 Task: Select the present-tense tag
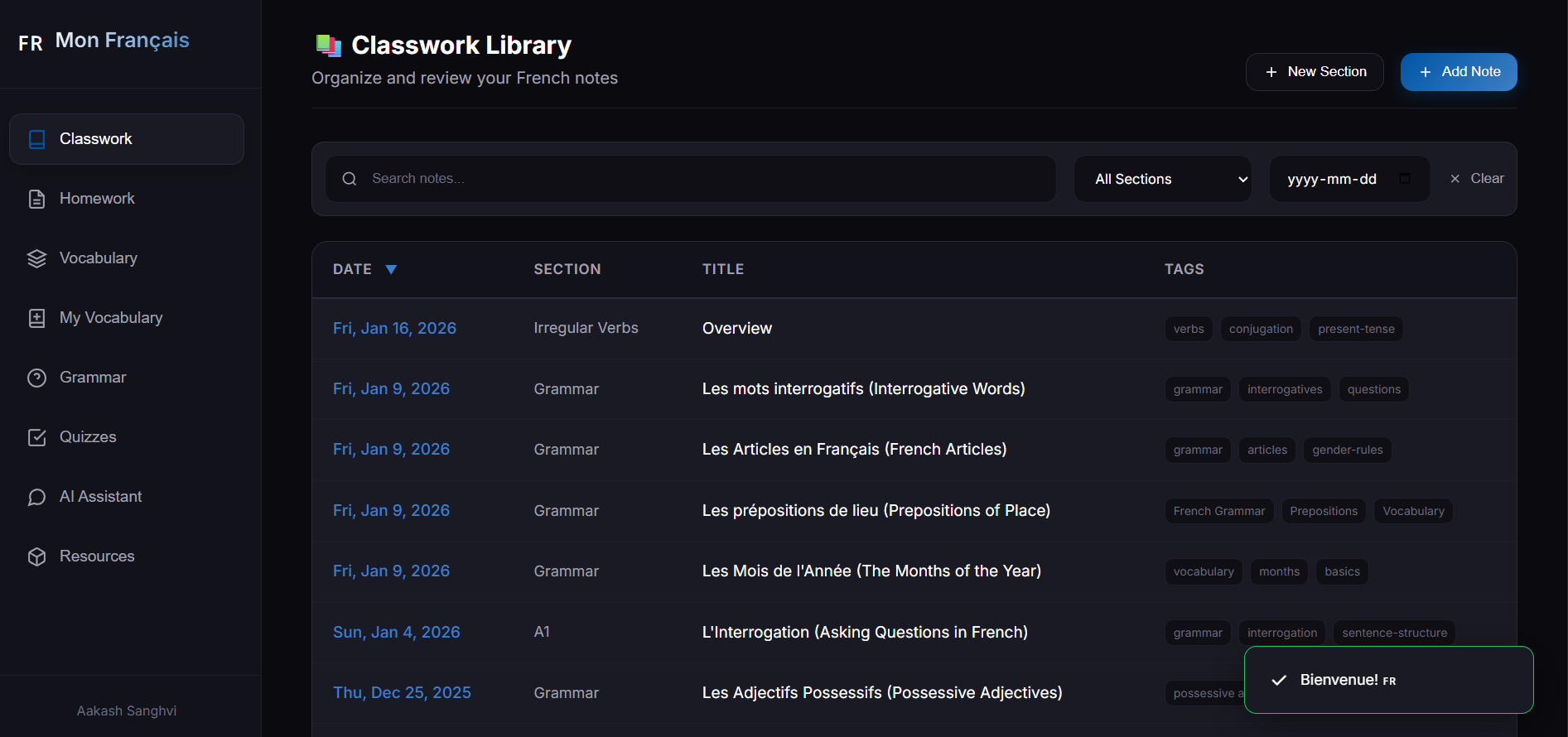pyautogui.click(x=1355, y=329)
